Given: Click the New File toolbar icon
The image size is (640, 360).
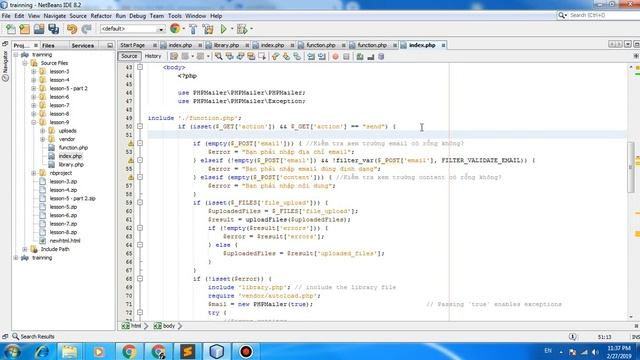Looking at the screenshot, I should (x=11, y=29).
